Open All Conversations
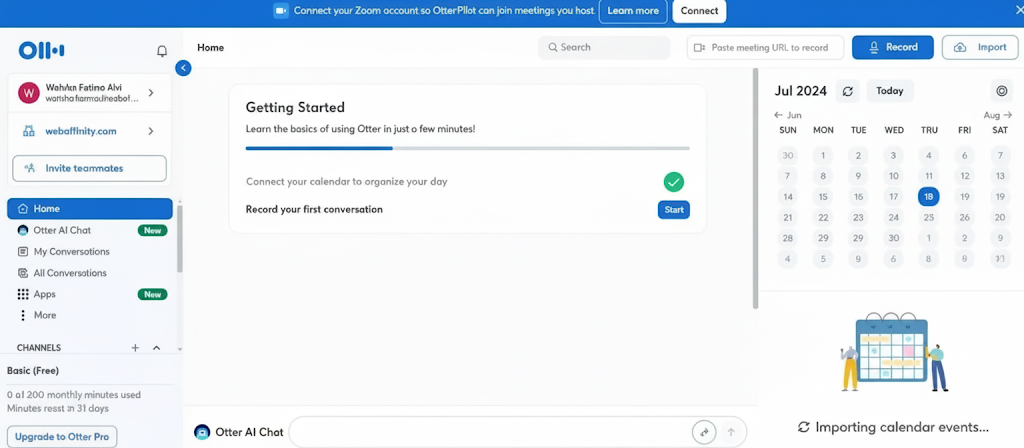Screen dimensions: 1024x448 (90, 273)
